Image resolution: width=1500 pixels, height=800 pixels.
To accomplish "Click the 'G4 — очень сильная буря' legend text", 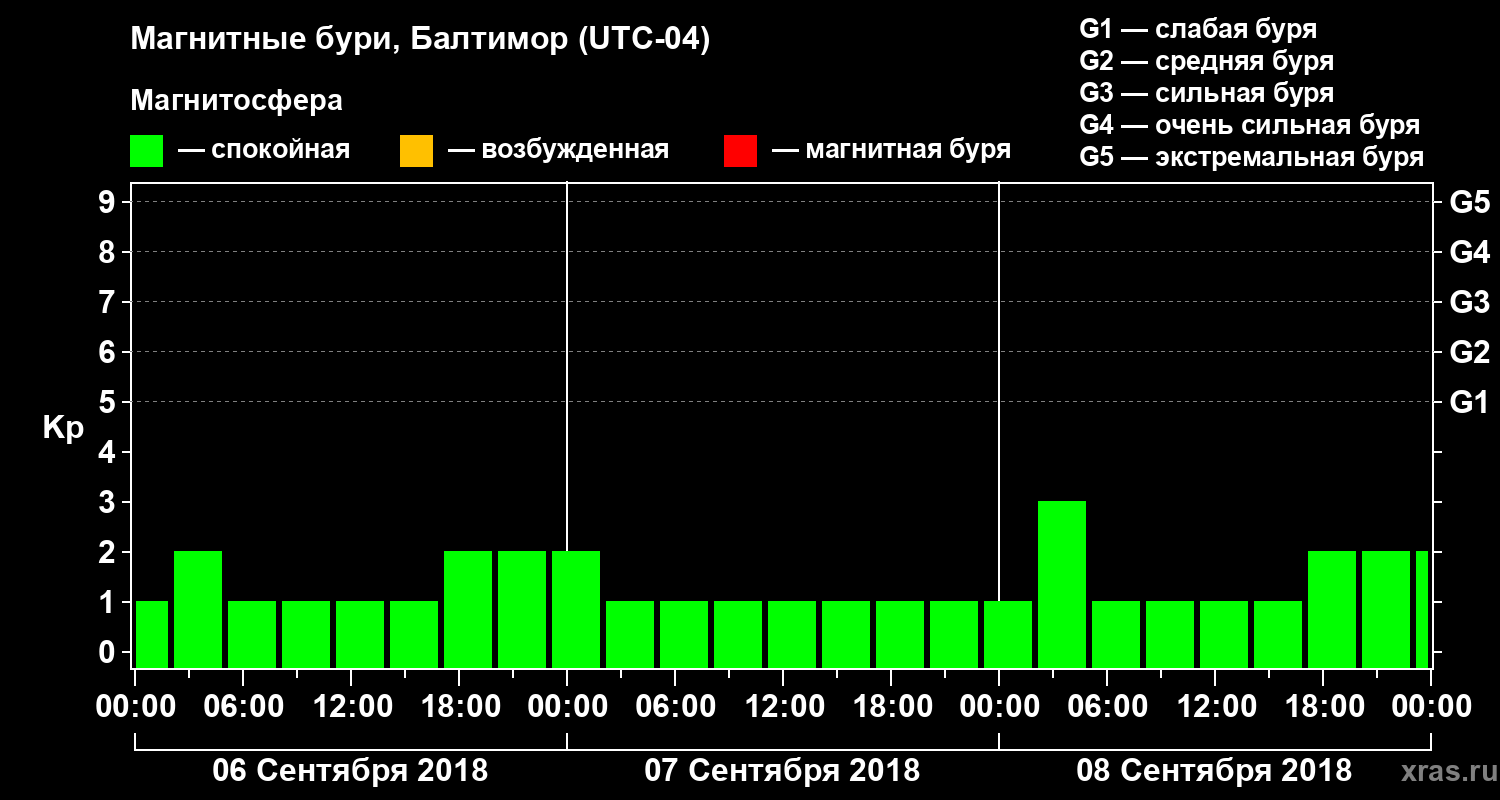I will 1250,125.
